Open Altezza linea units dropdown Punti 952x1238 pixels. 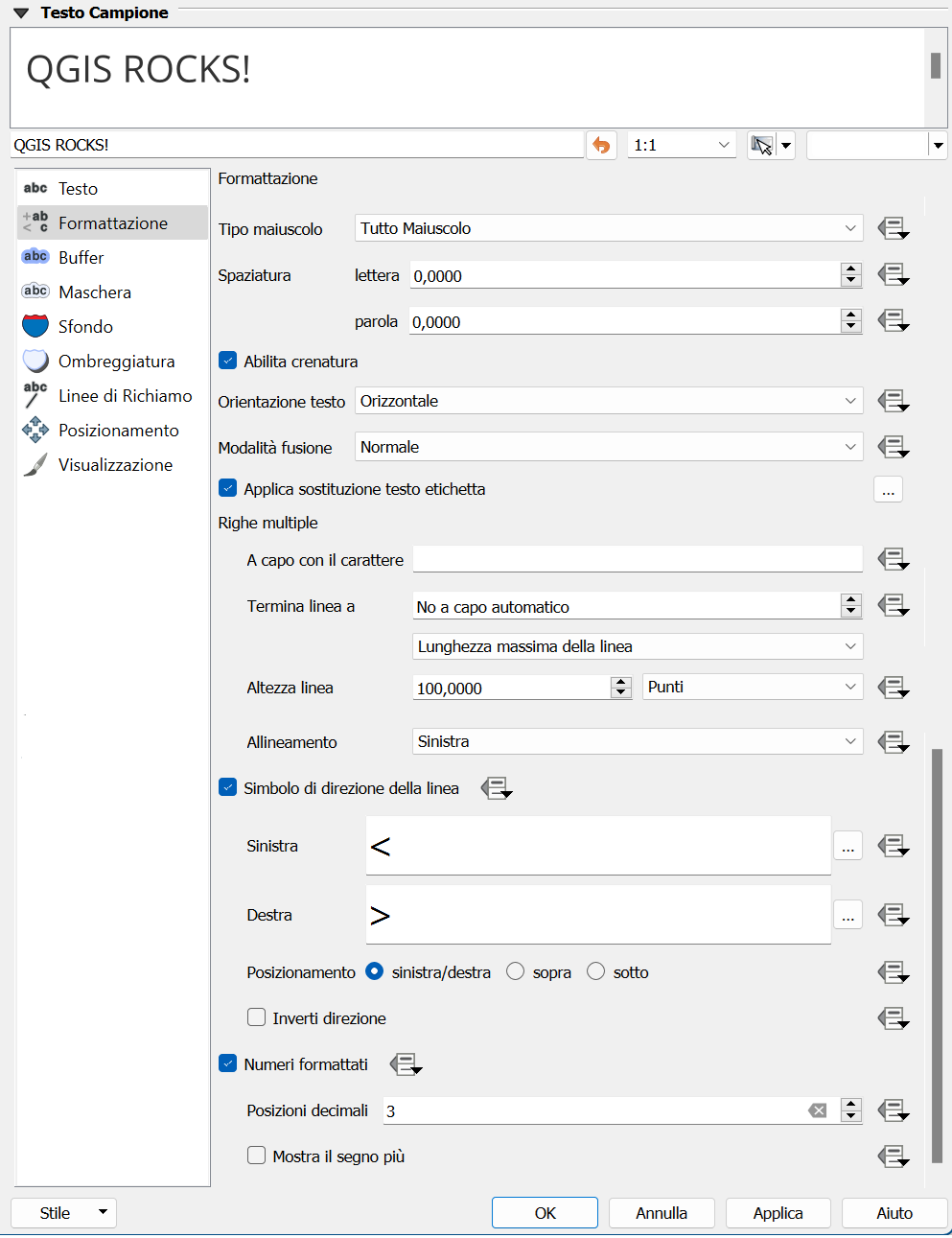(753, 687)
